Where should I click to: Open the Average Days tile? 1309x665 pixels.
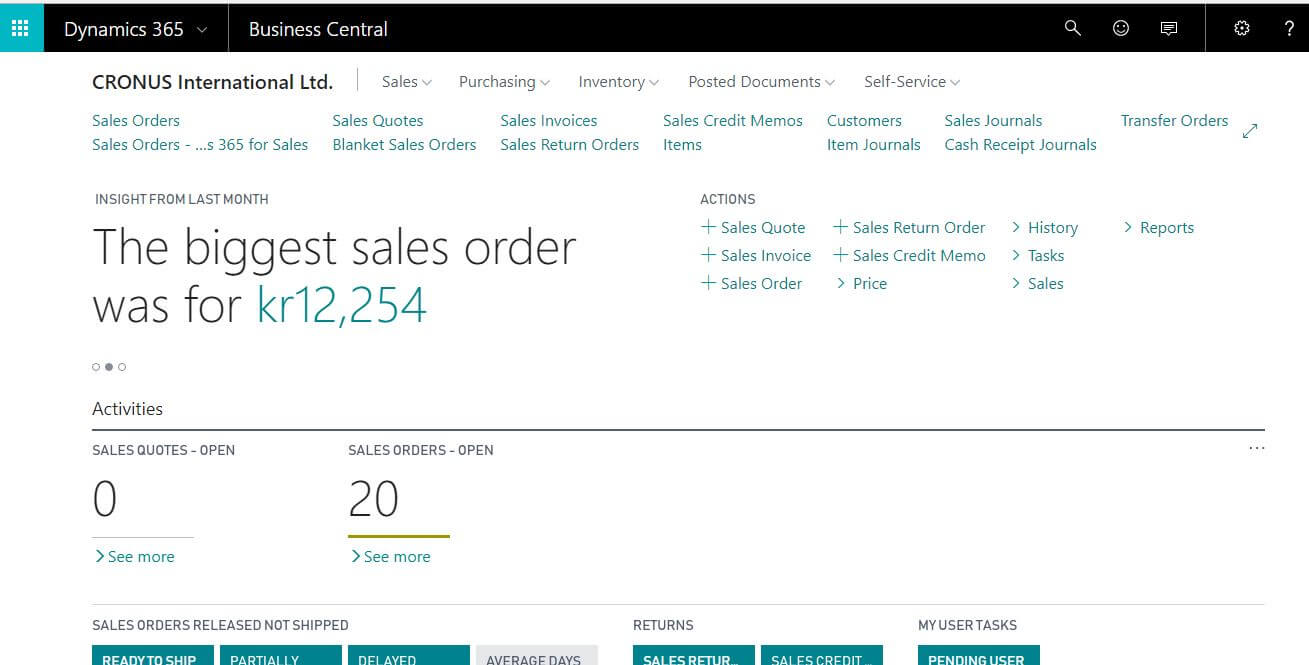coord(537,655)
